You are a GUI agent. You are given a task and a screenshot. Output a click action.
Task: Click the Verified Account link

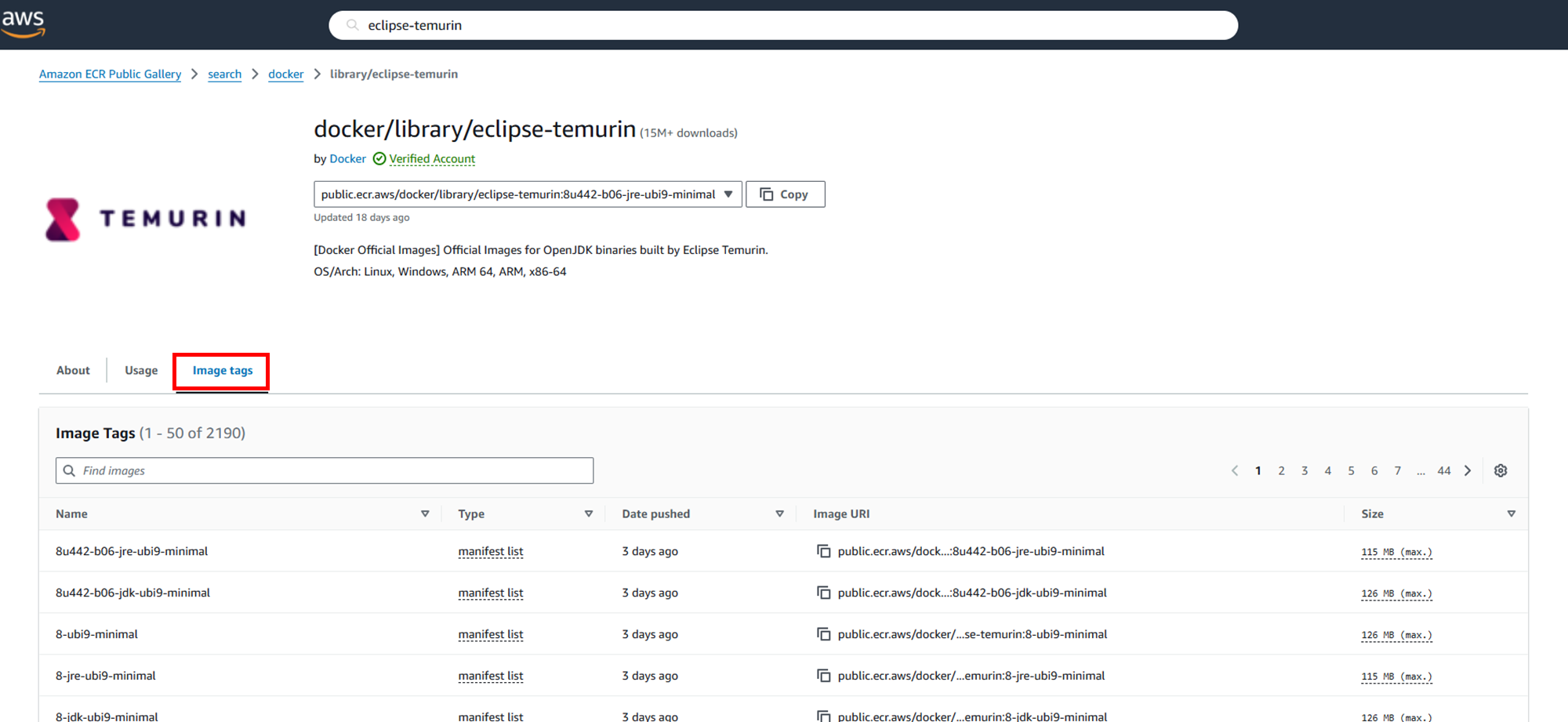[432, 158]
